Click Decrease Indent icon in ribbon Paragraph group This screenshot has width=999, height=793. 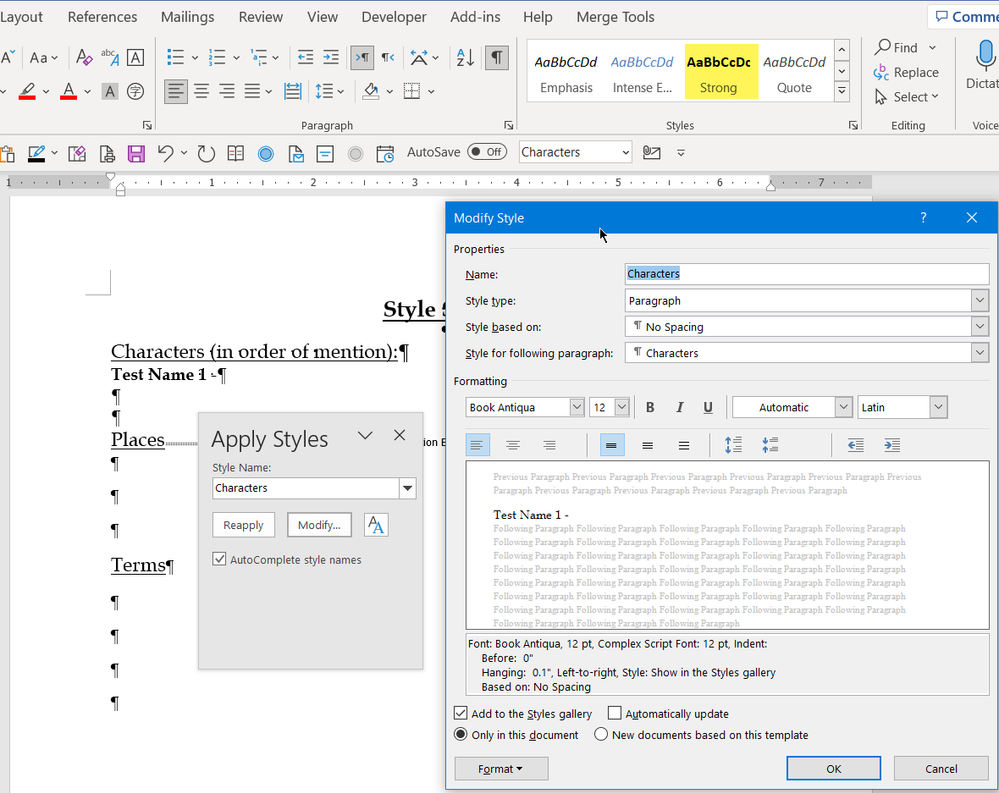[x=305, y=57]
